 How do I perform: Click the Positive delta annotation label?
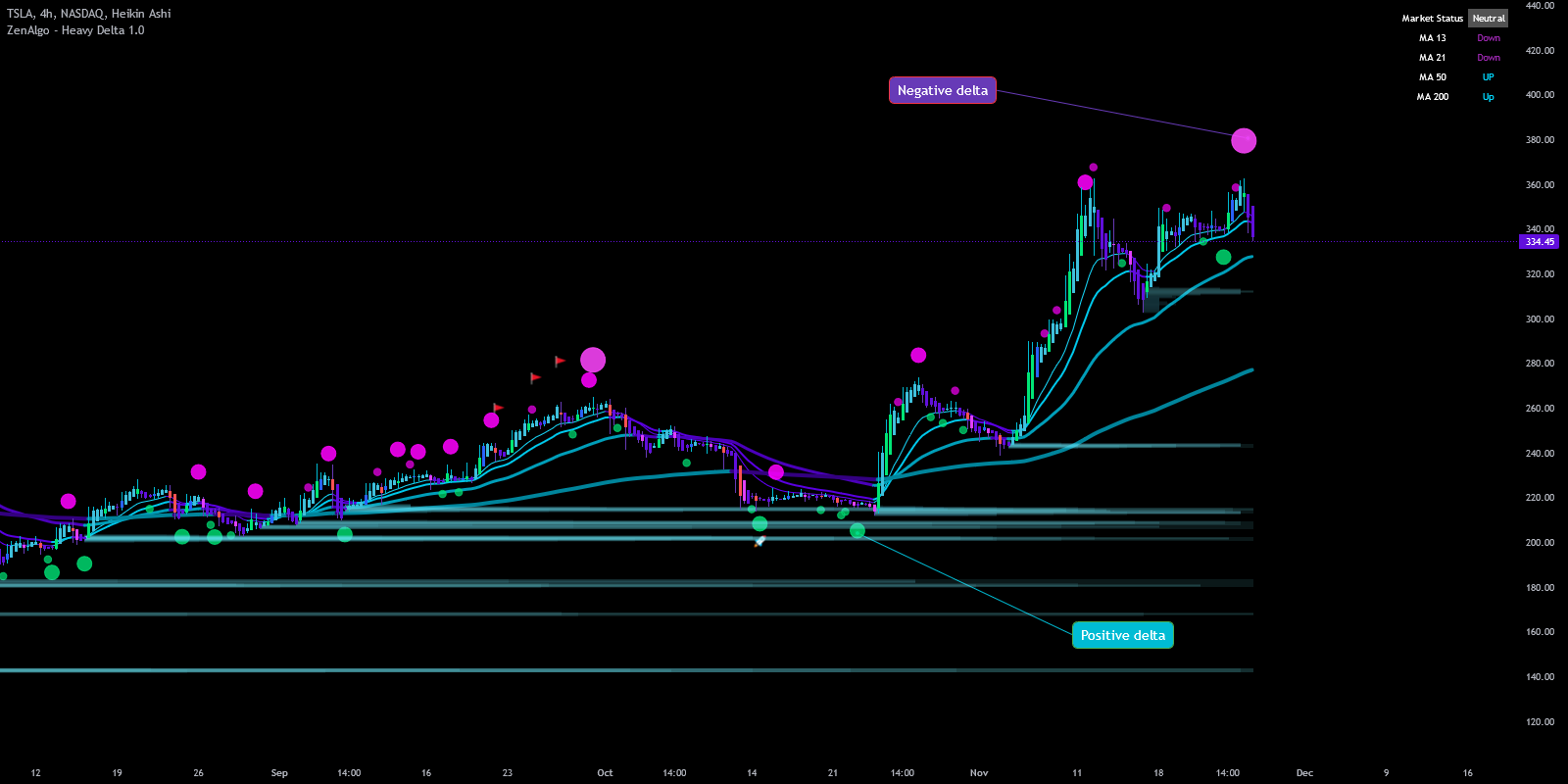pyautogui.click(x=1122, y=635)
